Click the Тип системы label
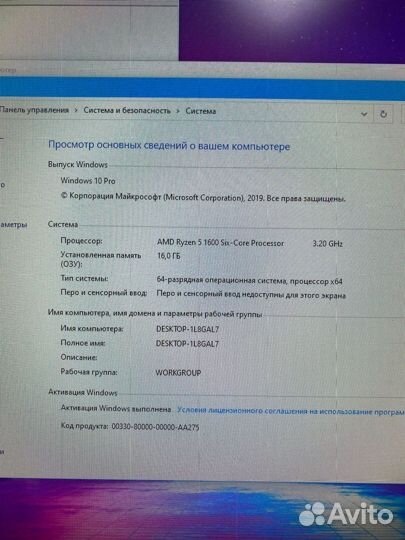The image size is (405, 540). [x=84, y=278]
